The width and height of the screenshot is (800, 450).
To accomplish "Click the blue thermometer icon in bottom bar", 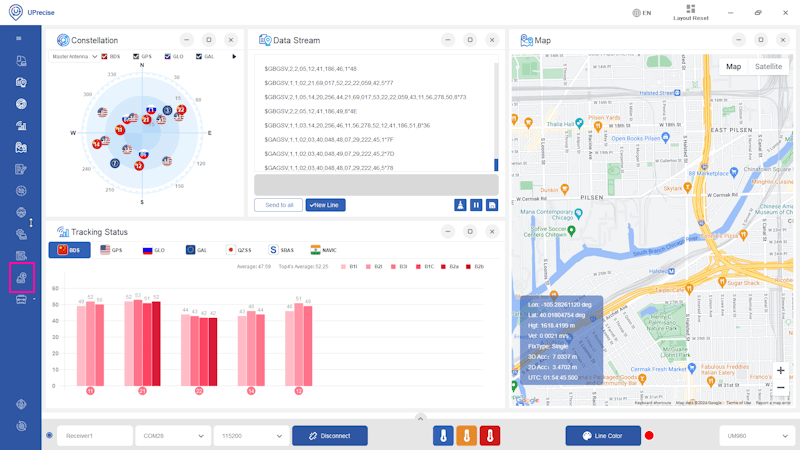I will coord(443,436).
